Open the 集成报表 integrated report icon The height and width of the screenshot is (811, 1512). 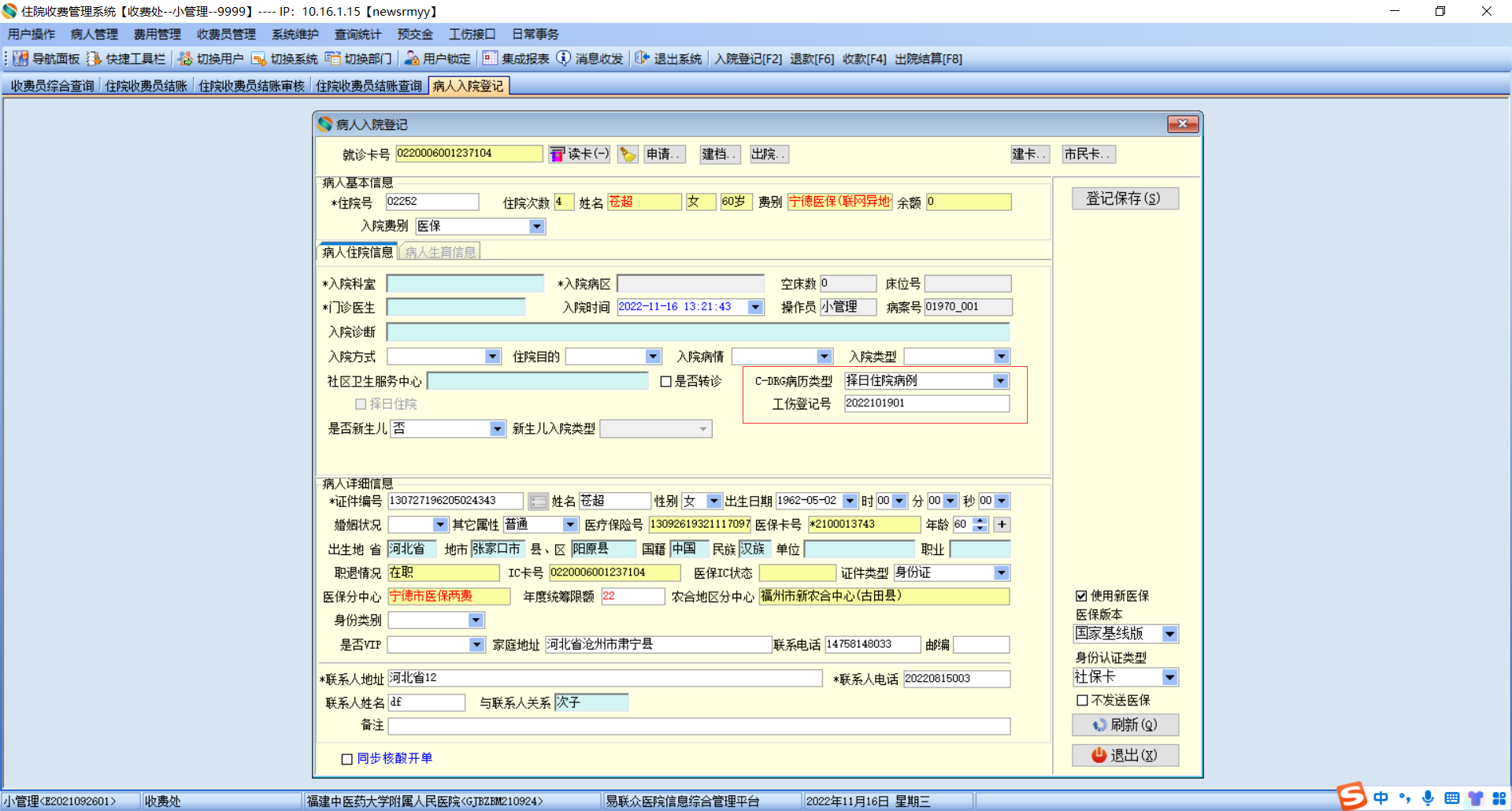point(490,59)
